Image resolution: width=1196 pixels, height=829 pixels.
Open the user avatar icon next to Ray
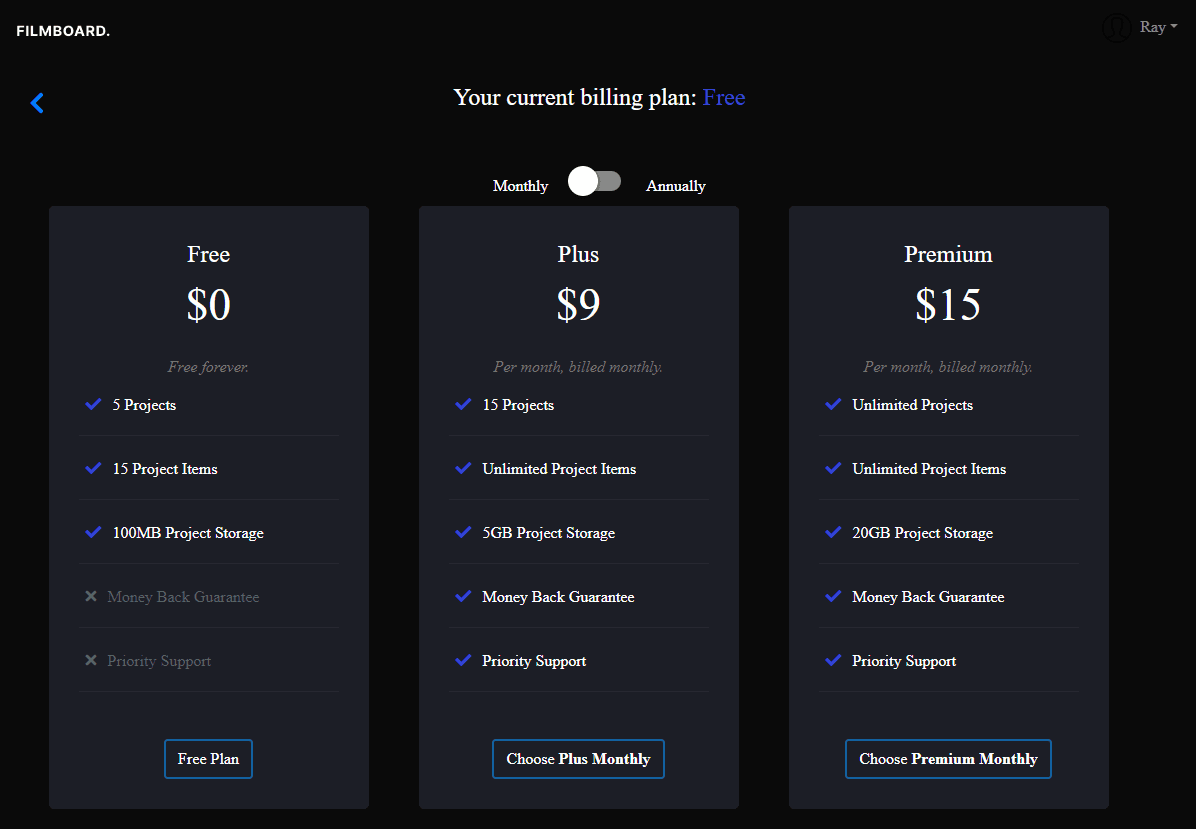(x=1116, y=27)
